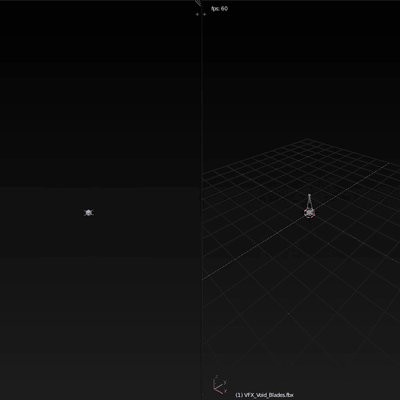Select the small object in the left viewport

88,212
